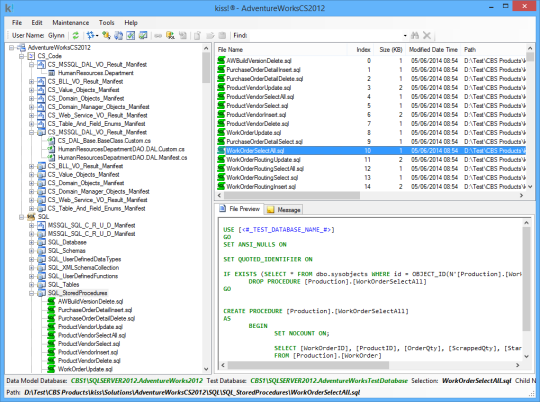
Task: Click the SQL icon beside ProductVendorUpdate.sql in list
Action: (x=221, y=87)
